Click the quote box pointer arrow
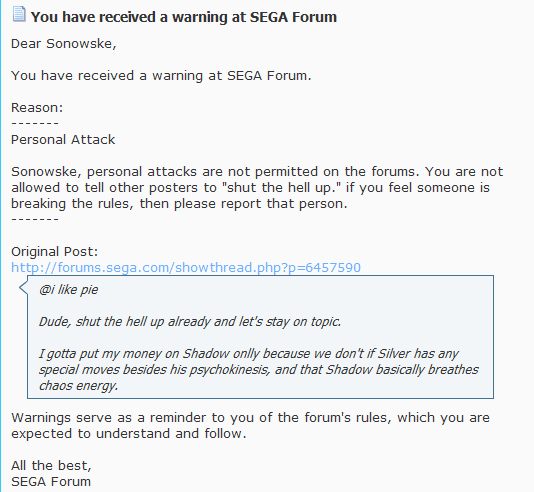Screen dimensions: 534x492 pos(23,287)
